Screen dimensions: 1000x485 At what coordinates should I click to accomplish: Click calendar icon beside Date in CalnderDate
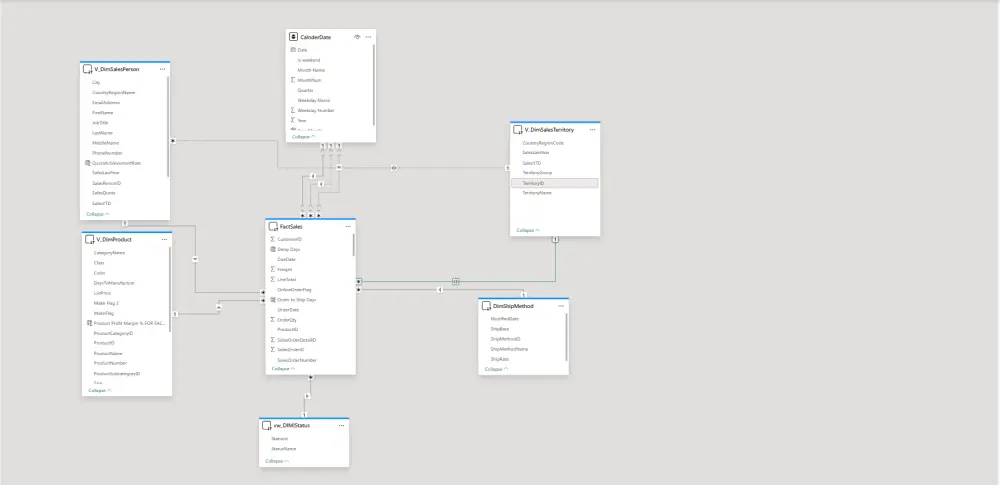pos(293,50)
